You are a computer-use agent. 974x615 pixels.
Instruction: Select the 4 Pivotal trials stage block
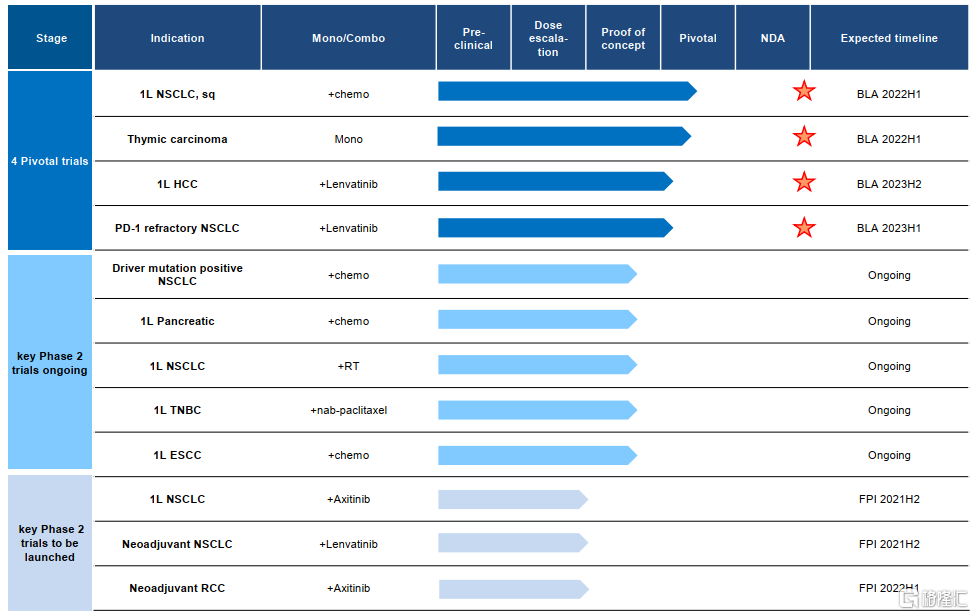[50, 161]
